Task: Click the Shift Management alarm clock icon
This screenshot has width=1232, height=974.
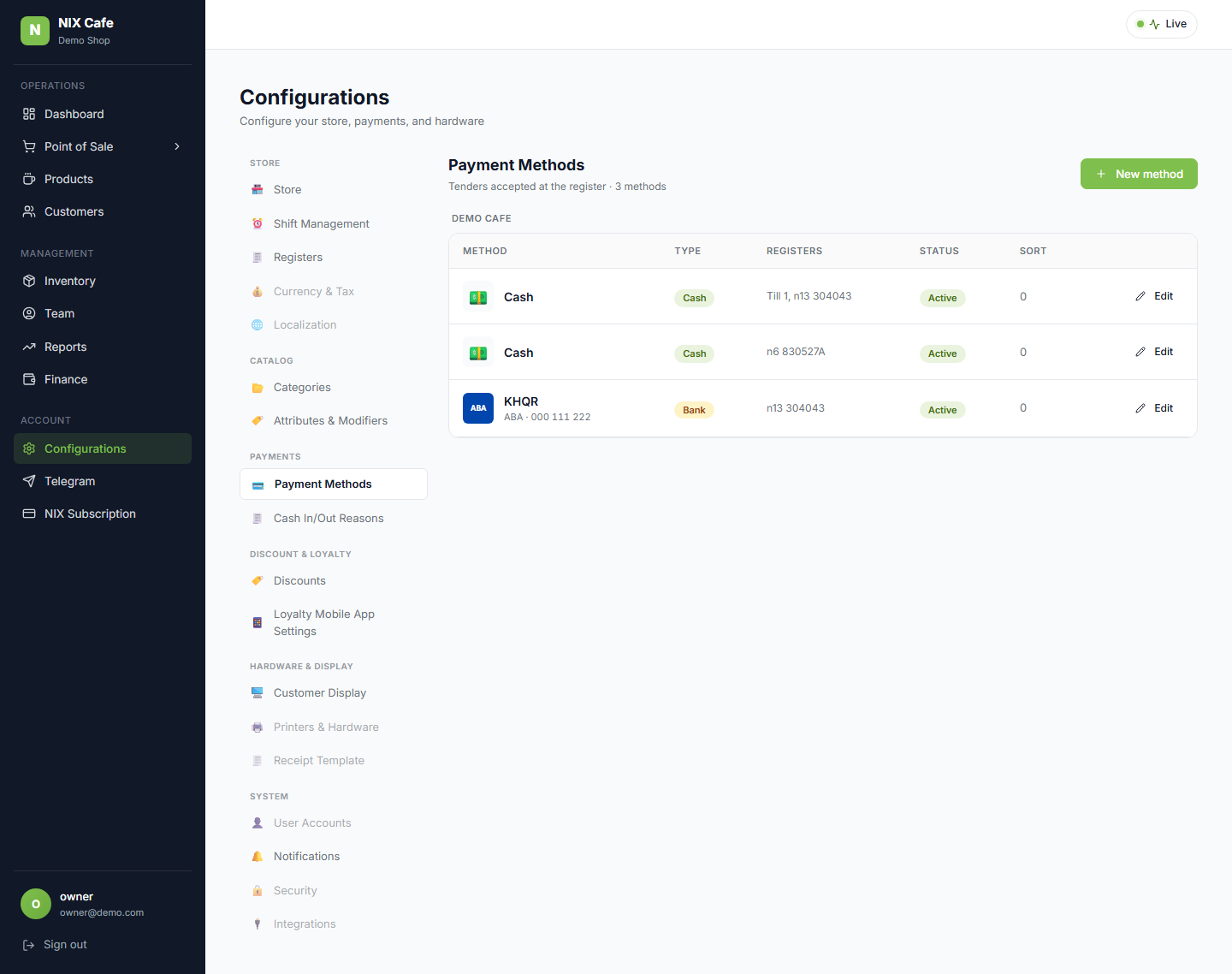Action: pos(258,223)
